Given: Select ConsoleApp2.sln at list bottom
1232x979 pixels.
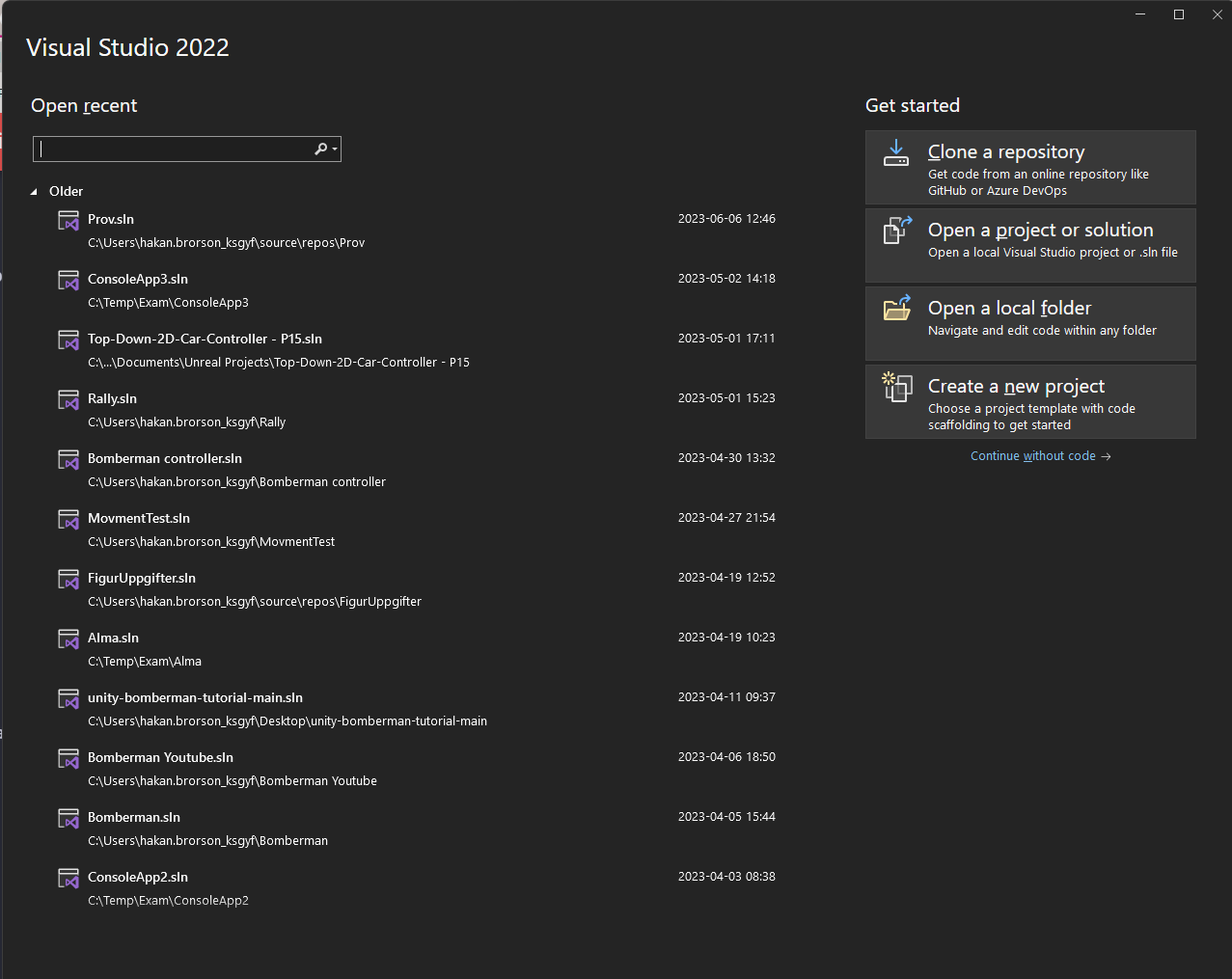Looking at the screenshot, I should pyautogui.click(x=417, y=888).
